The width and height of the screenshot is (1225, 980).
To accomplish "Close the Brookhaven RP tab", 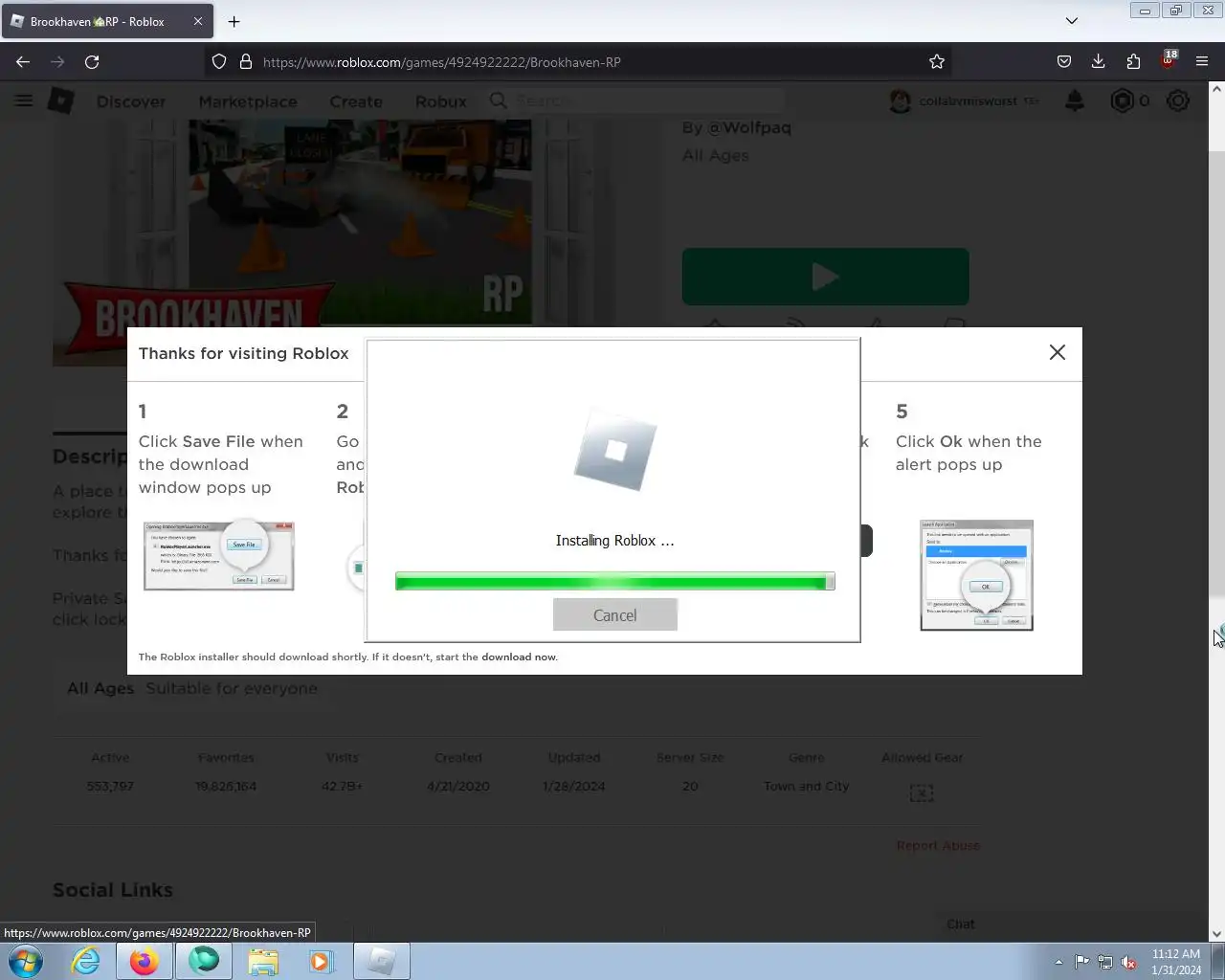I will click(198, 21).
